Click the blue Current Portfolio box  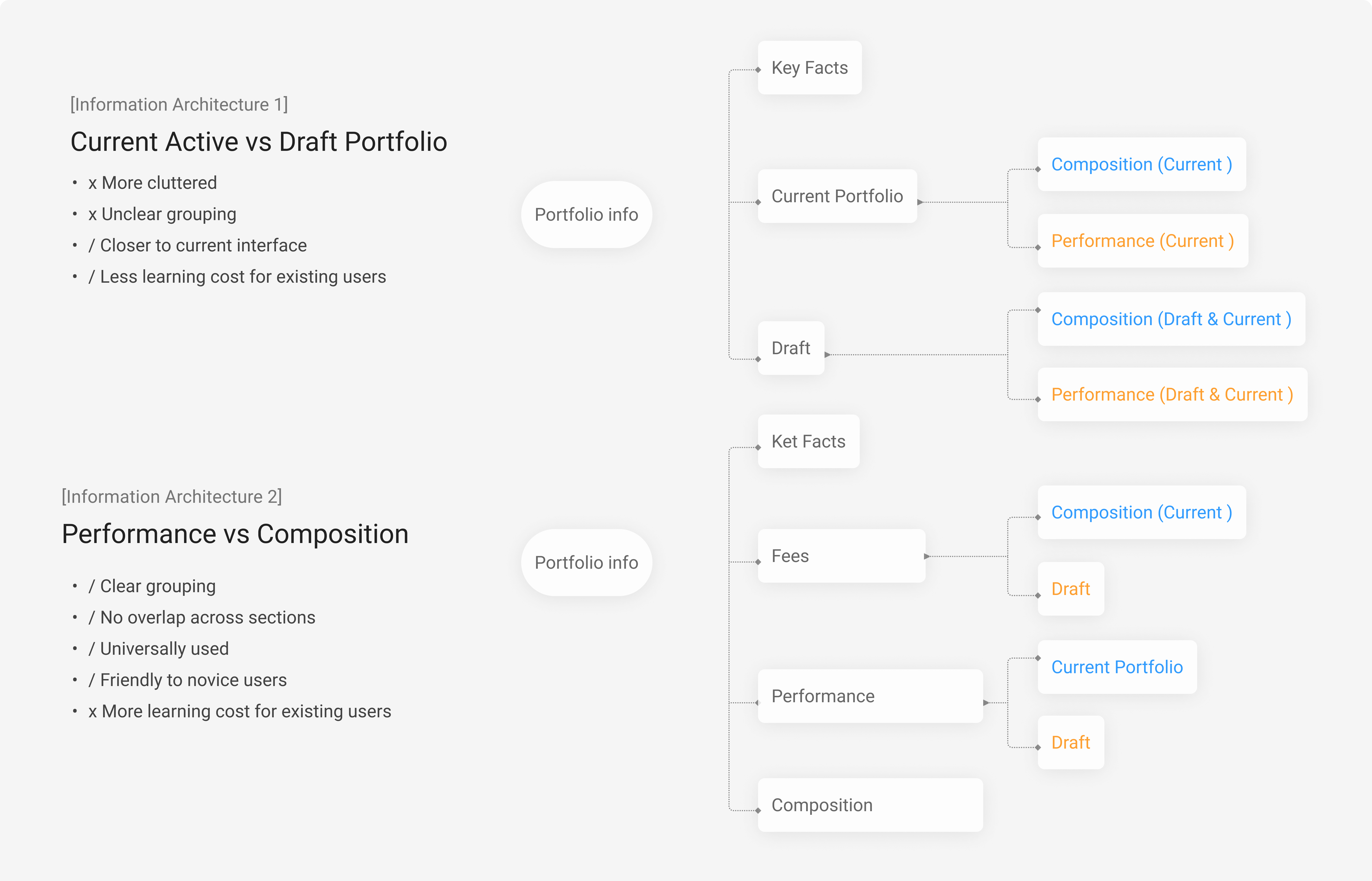coord(1116,667)
